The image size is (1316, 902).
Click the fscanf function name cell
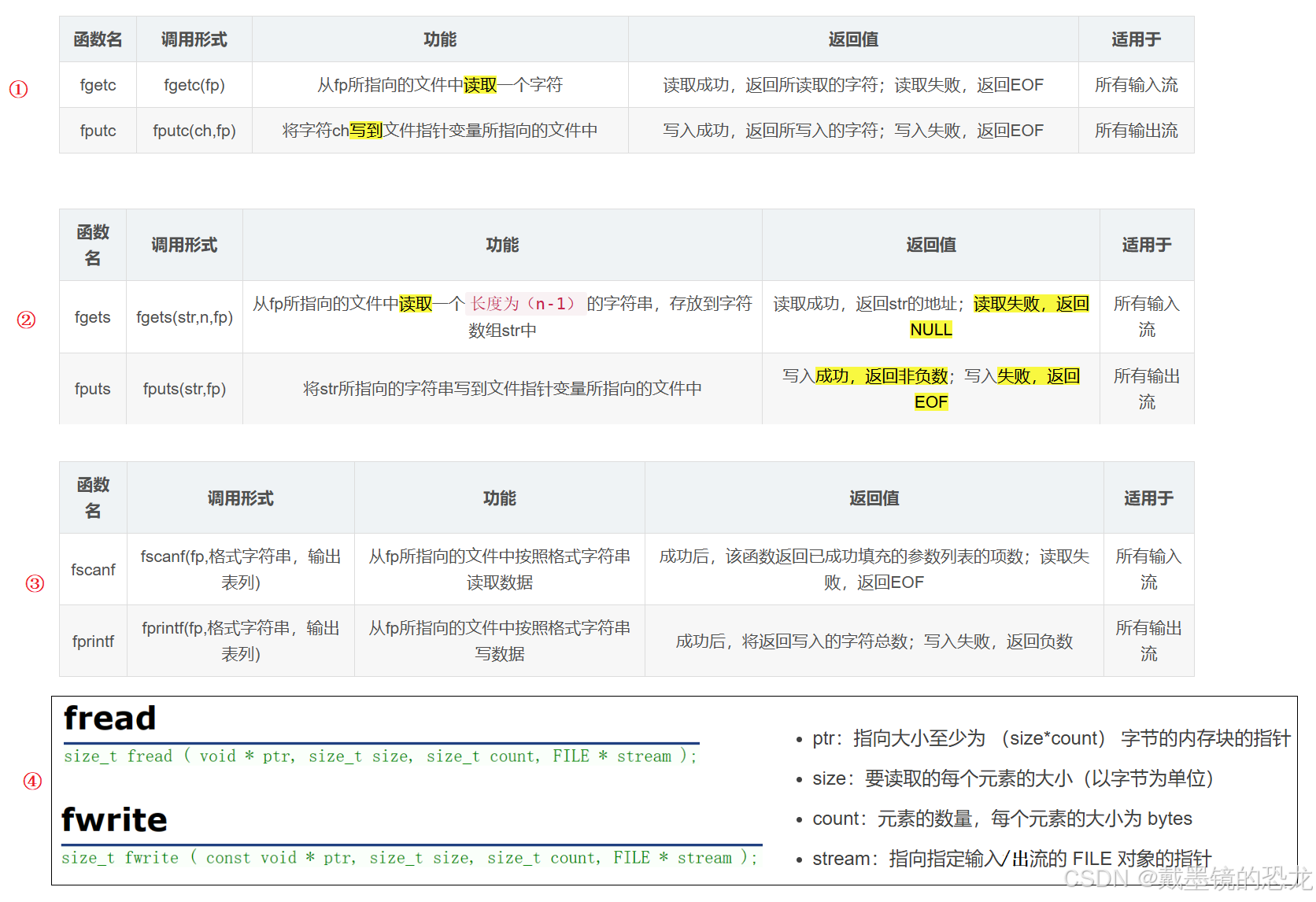pyautogui.click(x=93, y=570)
